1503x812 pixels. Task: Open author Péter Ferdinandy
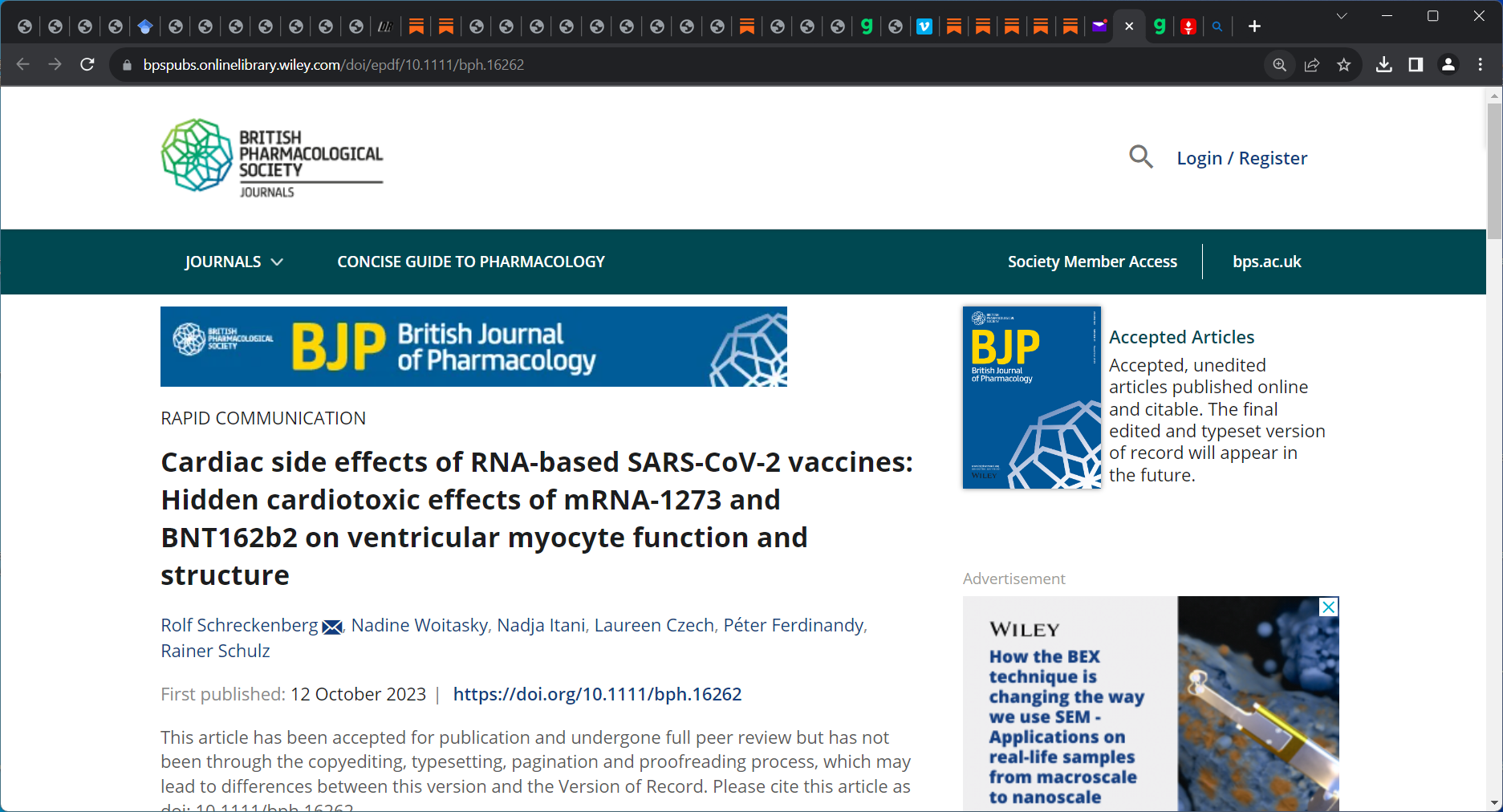pos(794,625)
